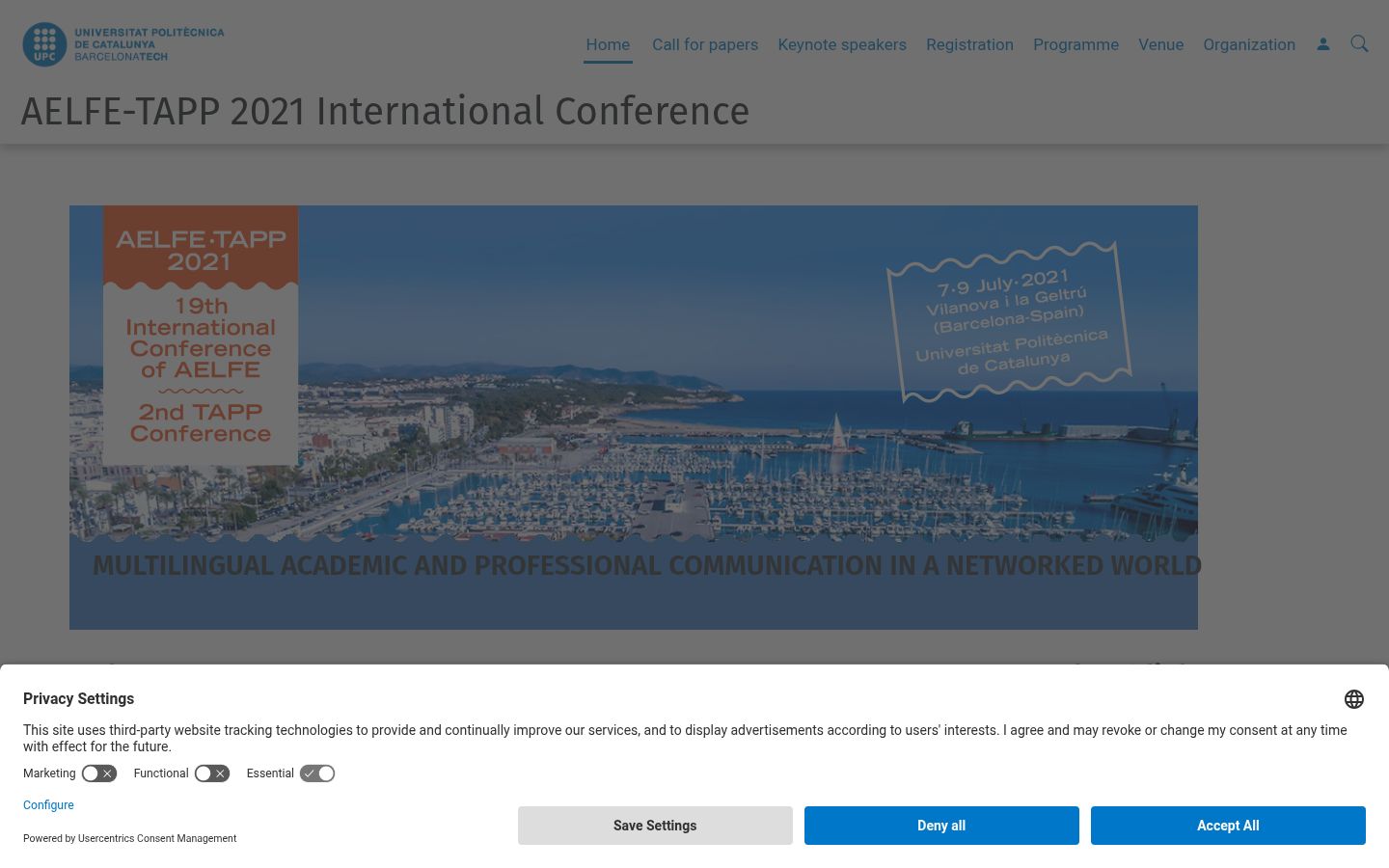Click the UPC university logo
The image size is (1389, 868).
[x=123, y=44]
